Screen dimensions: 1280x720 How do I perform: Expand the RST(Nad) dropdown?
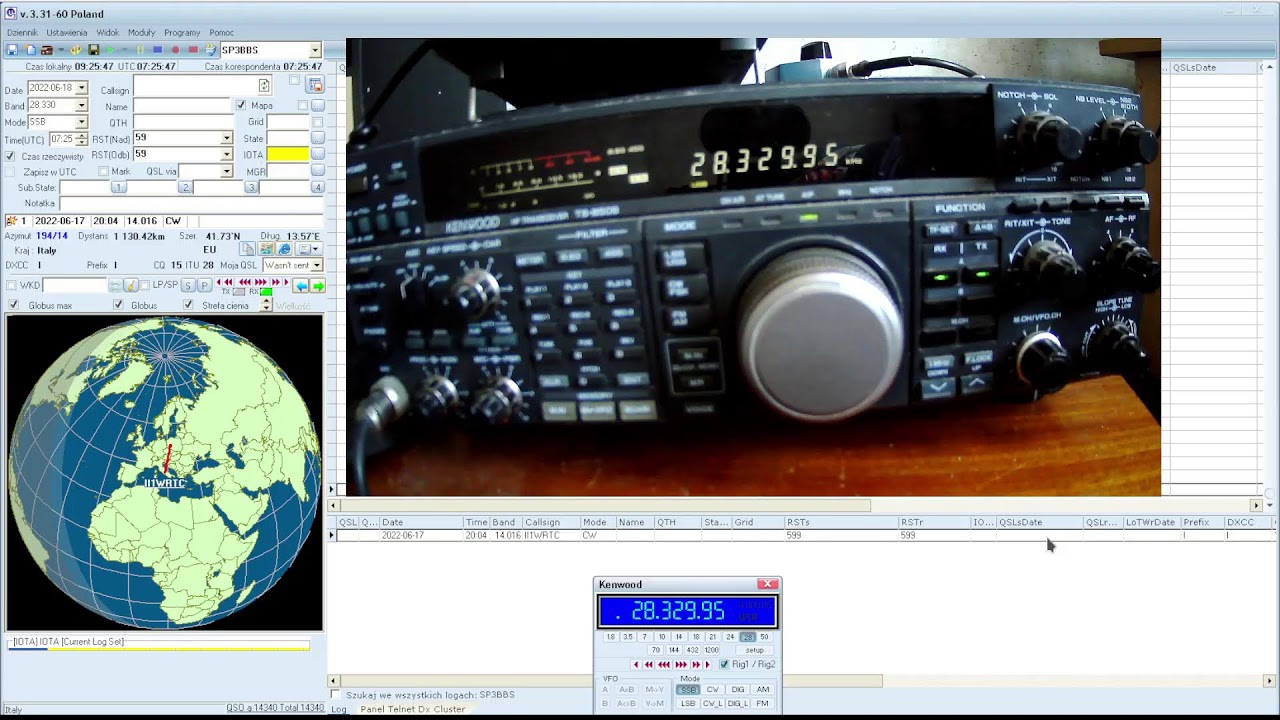(226, 138)
